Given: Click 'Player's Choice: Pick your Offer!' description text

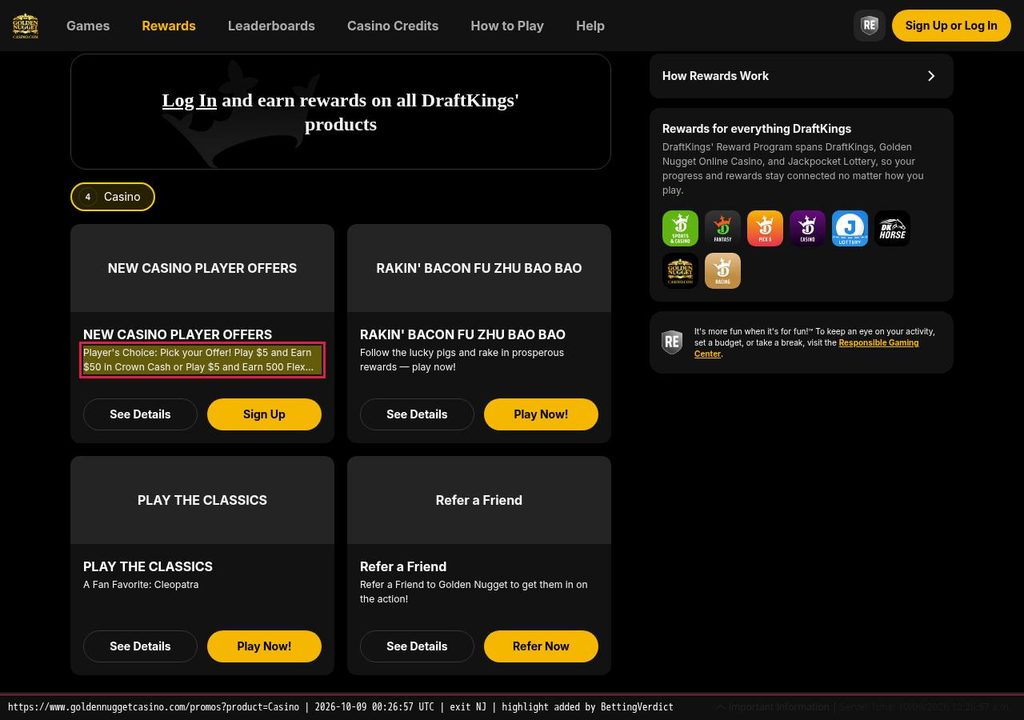Looking at the screenshot, I should pyautogui.click(x=202, y=360).
